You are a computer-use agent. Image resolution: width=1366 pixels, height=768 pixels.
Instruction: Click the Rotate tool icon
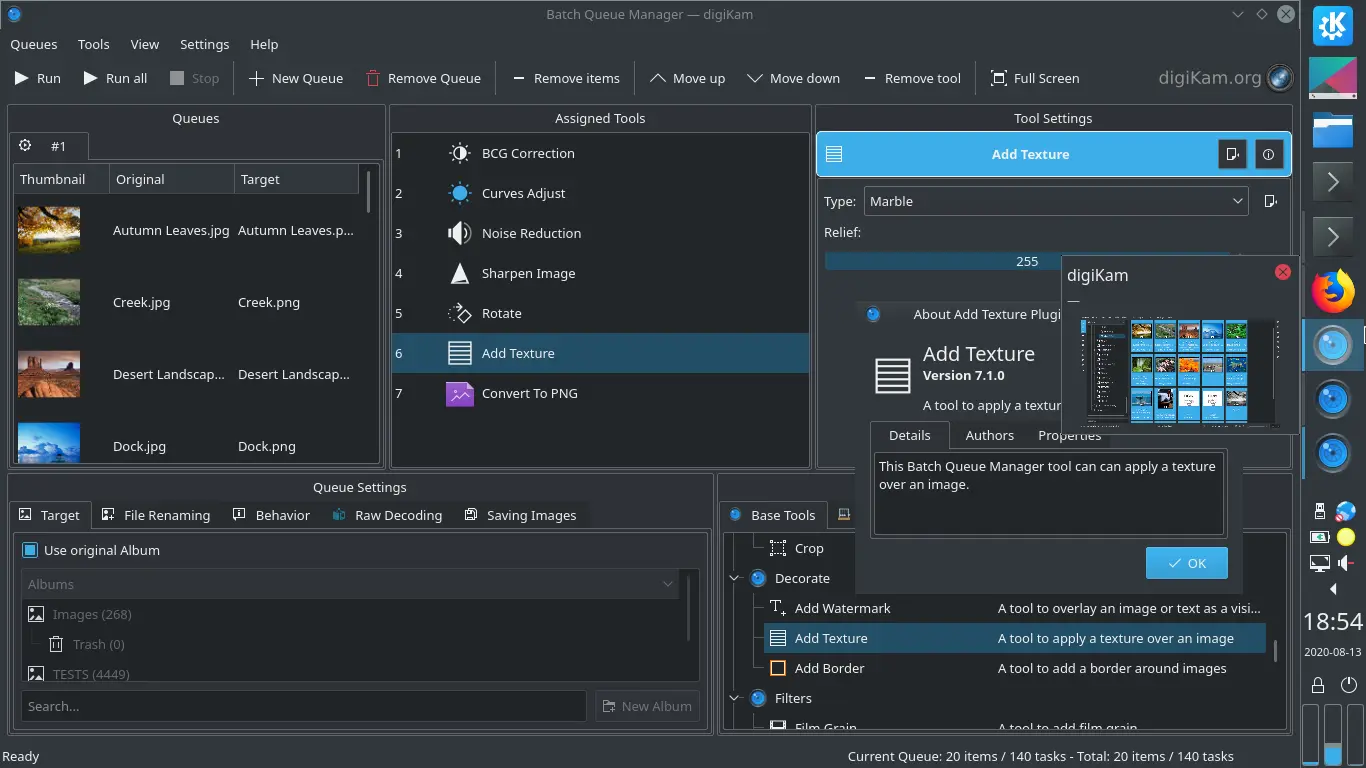pyautogui.click(x=459, y=313)
